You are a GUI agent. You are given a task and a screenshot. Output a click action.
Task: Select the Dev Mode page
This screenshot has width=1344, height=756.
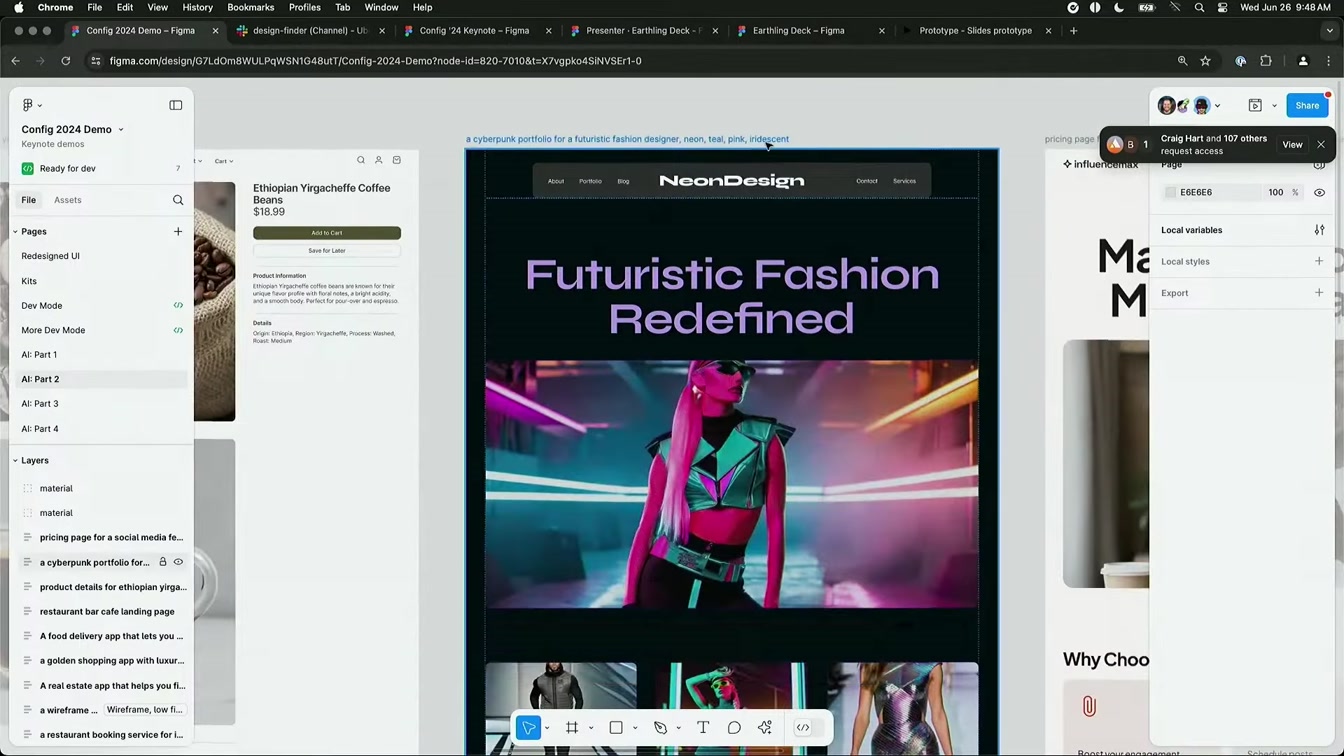point(42,306)
